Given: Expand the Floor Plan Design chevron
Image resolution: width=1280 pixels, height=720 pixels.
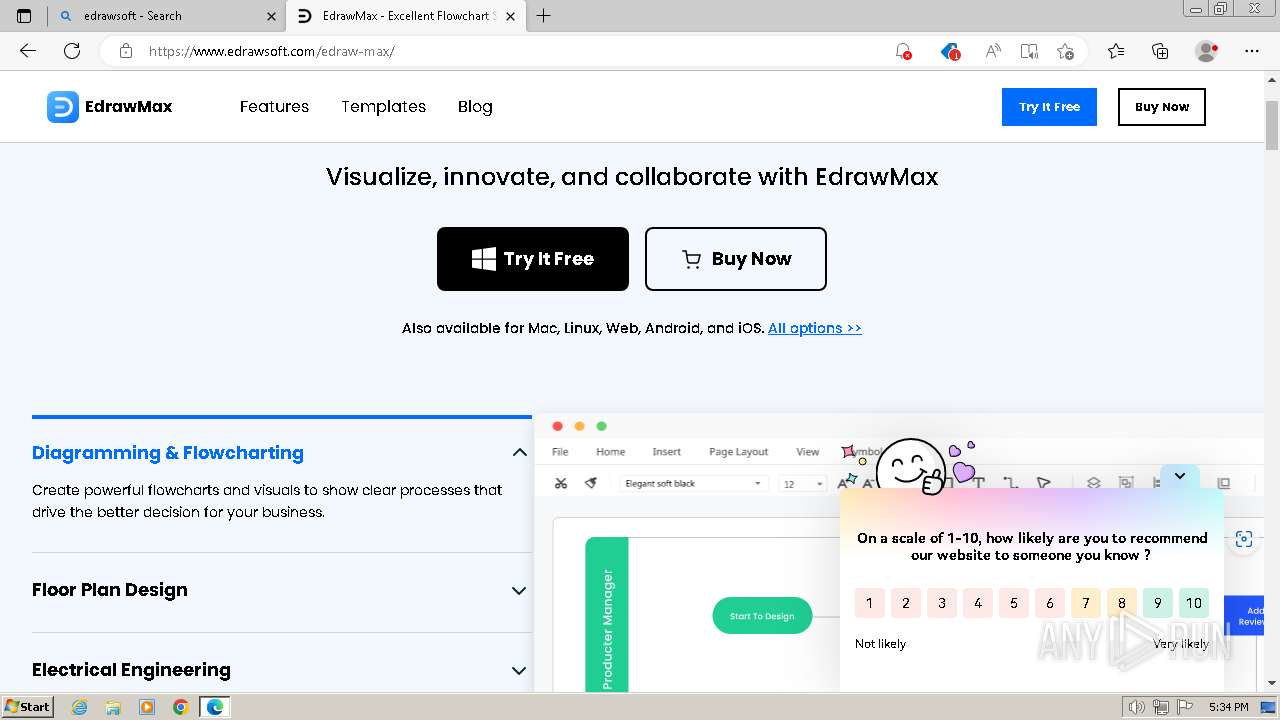Looking at the screenshot, I should 519,591.
